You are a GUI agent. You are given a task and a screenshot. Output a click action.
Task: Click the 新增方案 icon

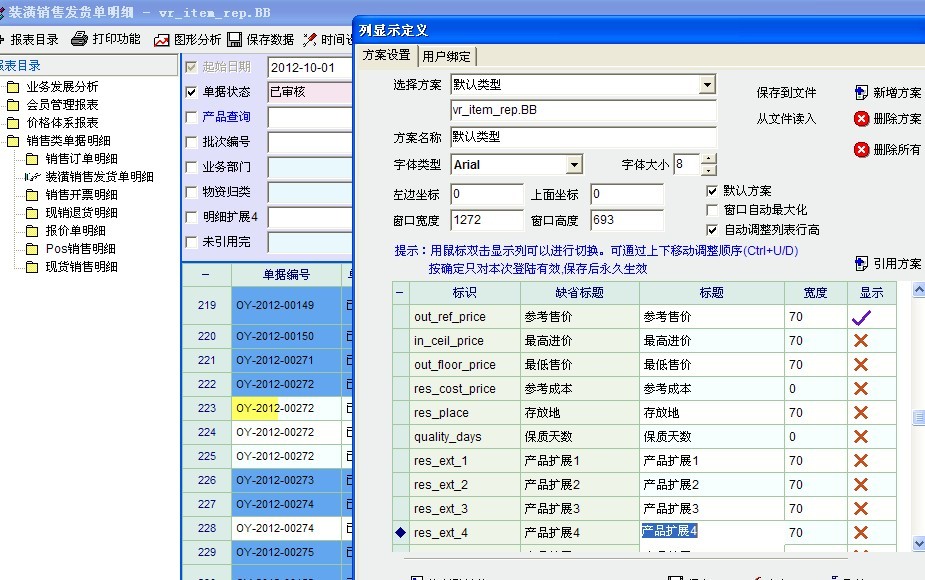861,93
